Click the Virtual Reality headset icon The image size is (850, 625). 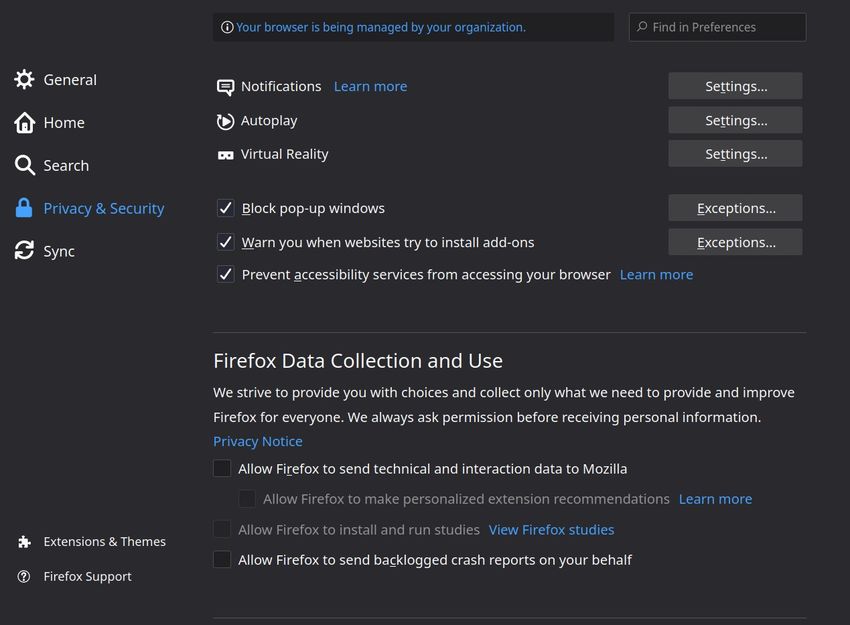pyautogui.click(x=226, y=156)
